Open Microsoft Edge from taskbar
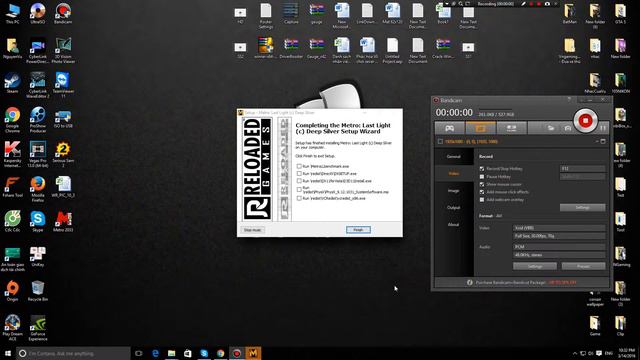The height and width of the screenshot is (360, 640). tap(155, 353)
